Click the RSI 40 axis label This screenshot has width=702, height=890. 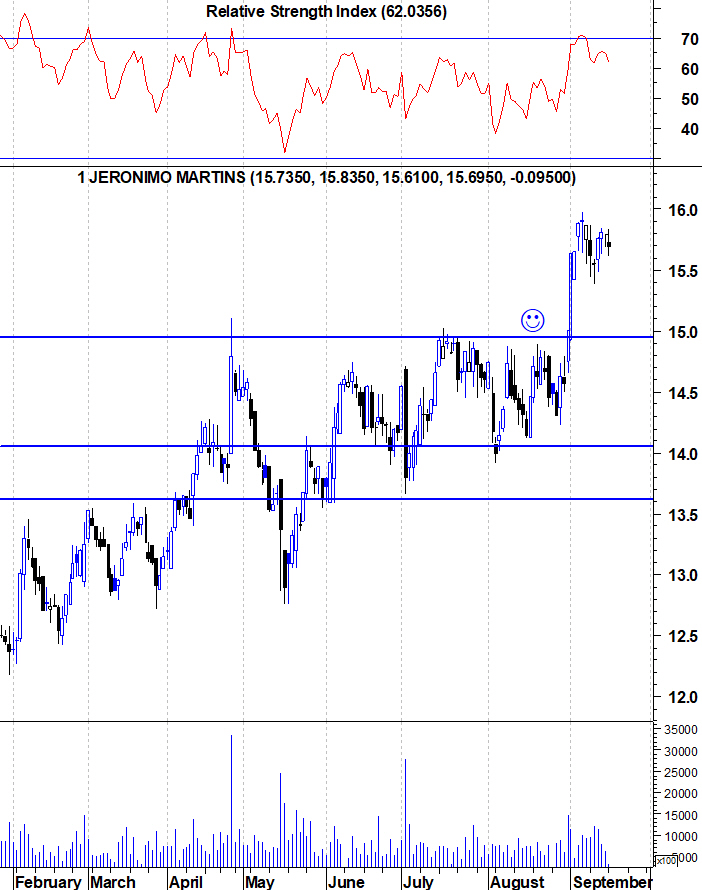click(x=690, y=129)
